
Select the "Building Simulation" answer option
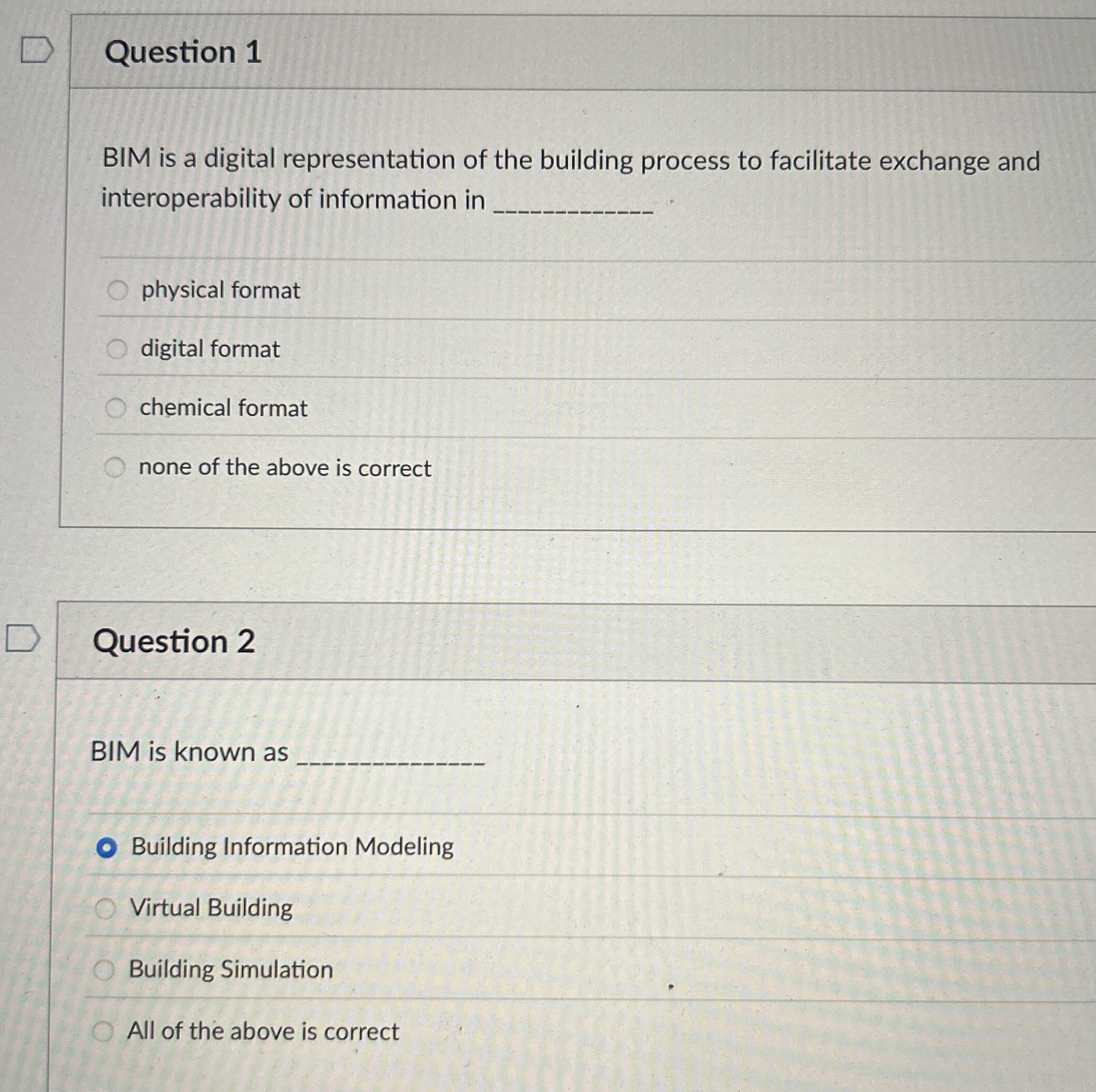(x=105, y=969)
